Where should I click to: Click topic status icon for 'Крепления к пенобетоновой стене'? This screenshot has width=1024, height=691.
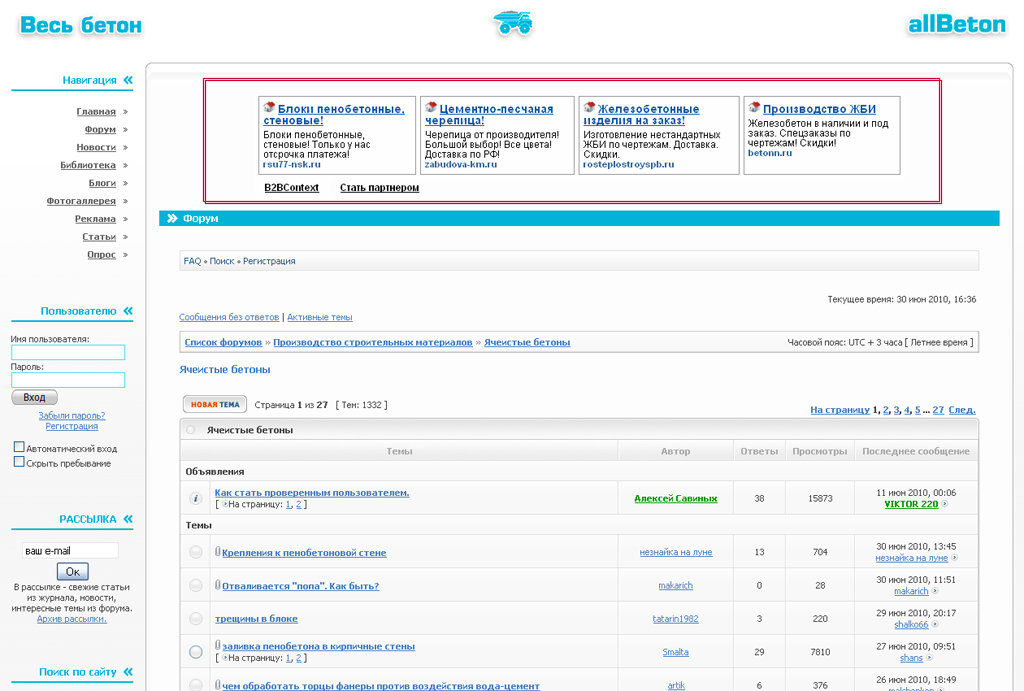(196, 552)
